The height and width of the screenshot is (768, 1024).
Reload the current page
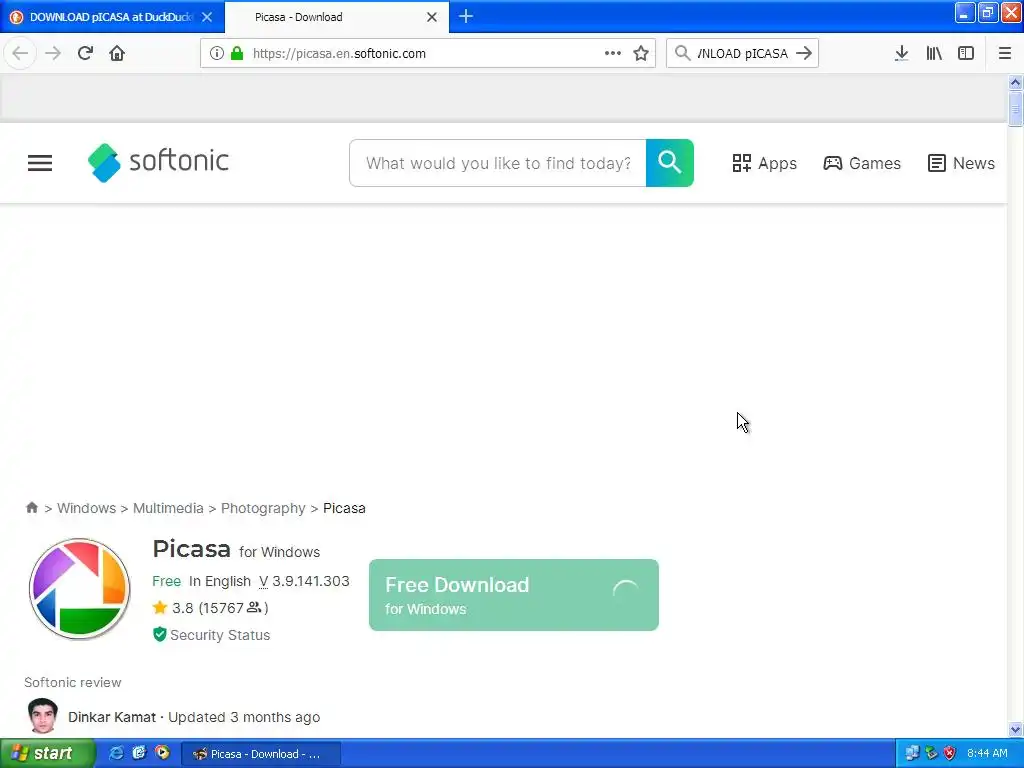[85, 53]
